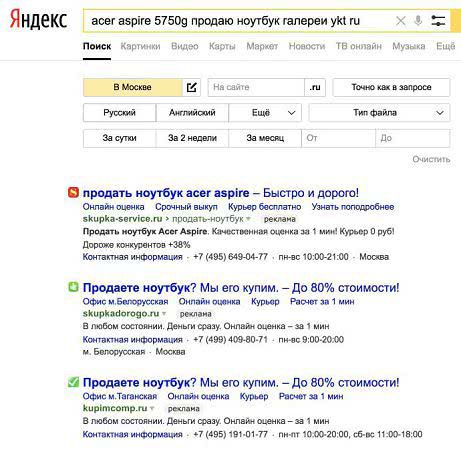Click Курьер sitelink under skupkadorogo.ru ad
Image resolution: width=461 pixels, height=450 pixels.
pos(265,301)
